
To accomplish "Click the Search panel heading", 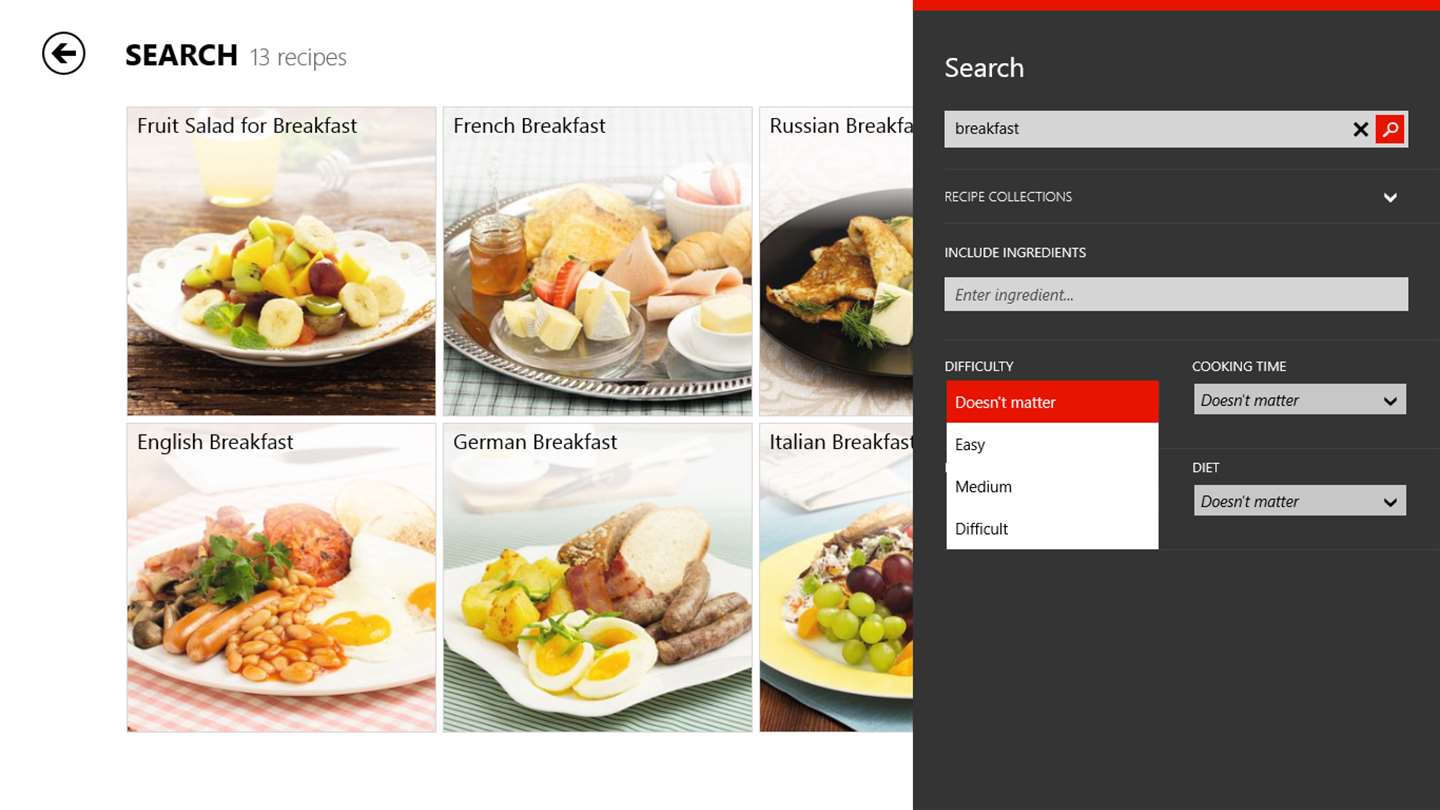I will coord(984,68).
